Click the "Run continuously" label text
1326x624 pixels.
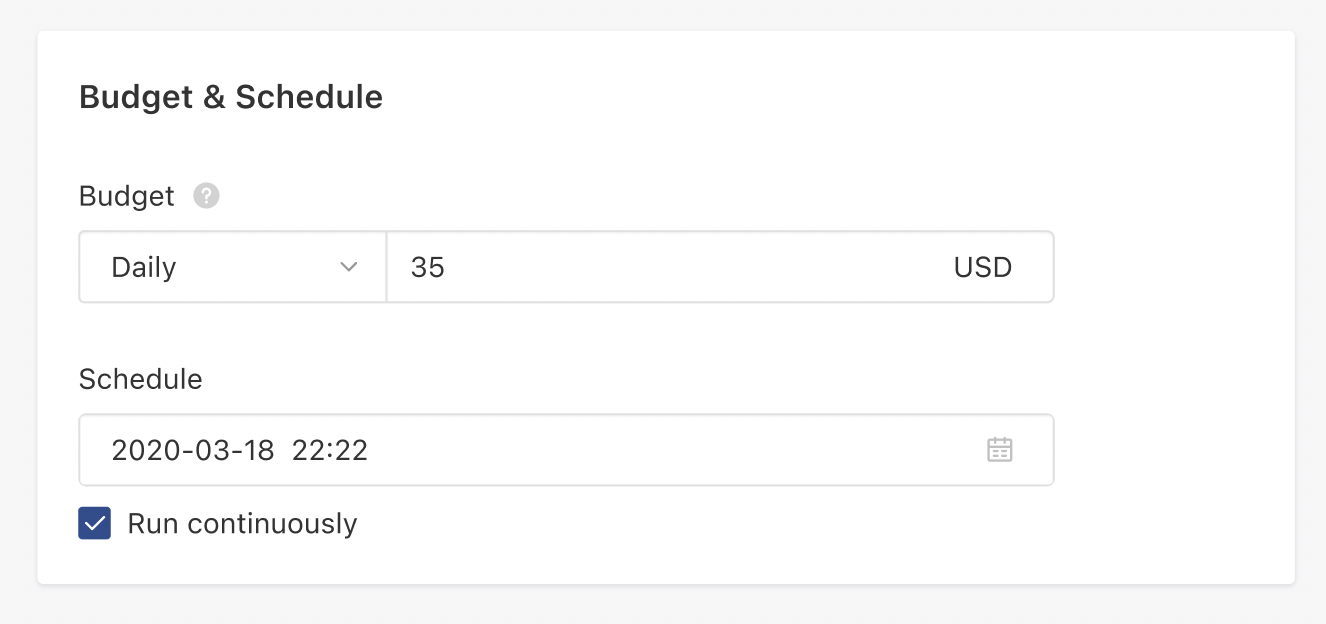click(242, 524)
